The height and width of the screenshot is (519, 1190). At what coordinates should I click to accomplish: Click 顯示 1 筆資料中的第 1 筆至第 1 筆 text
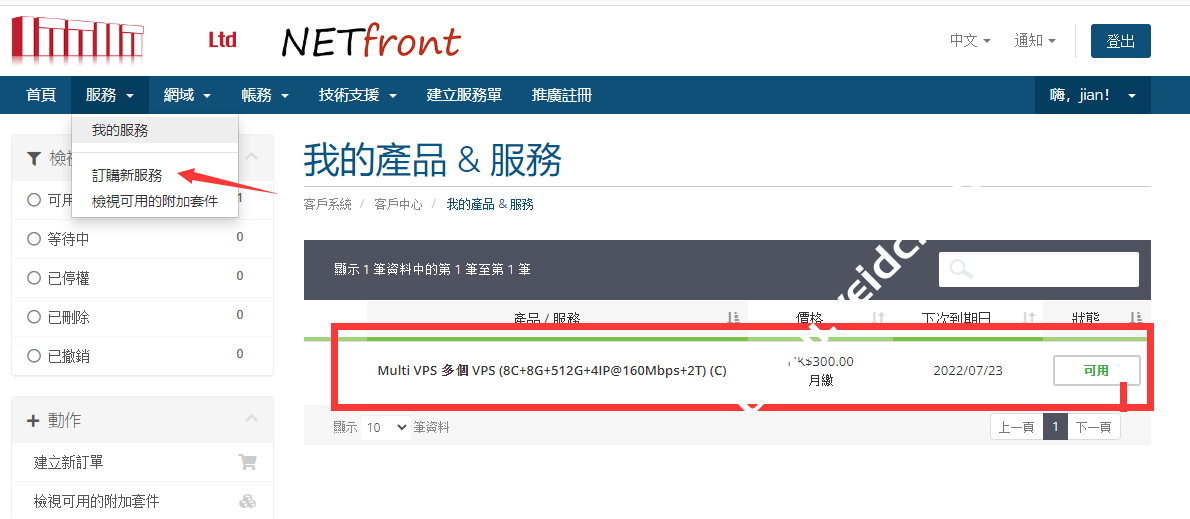point(432,269)
